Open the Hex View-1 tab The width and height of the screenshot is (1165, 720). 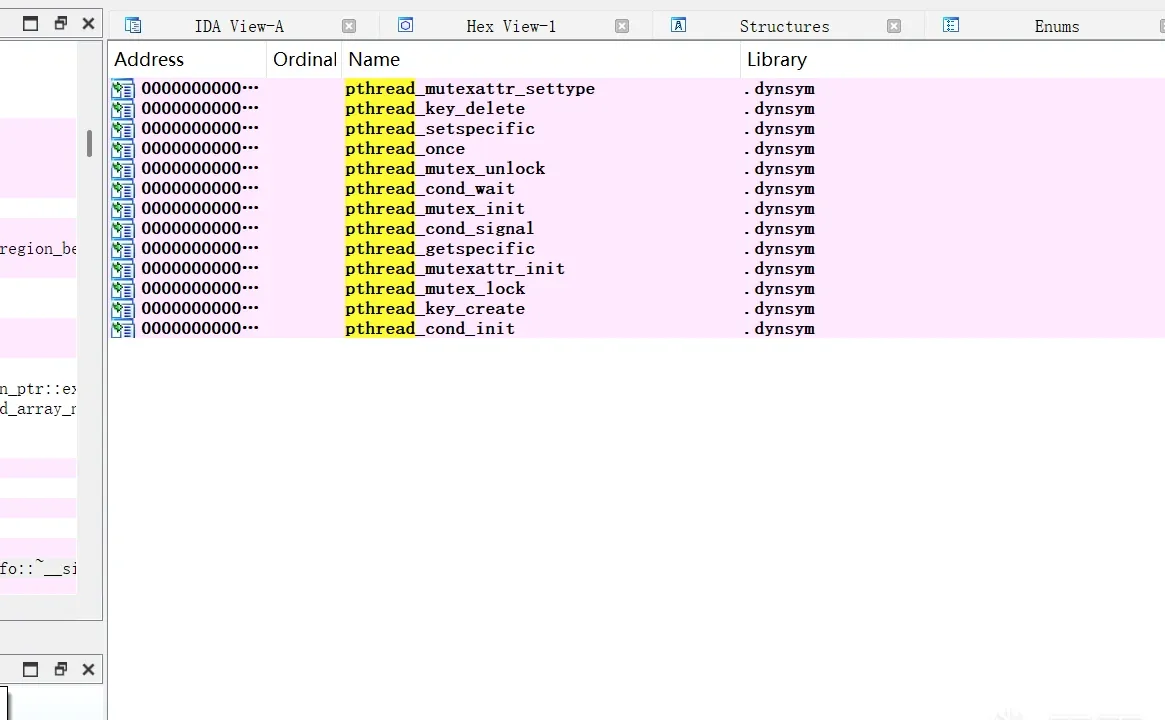511,26
